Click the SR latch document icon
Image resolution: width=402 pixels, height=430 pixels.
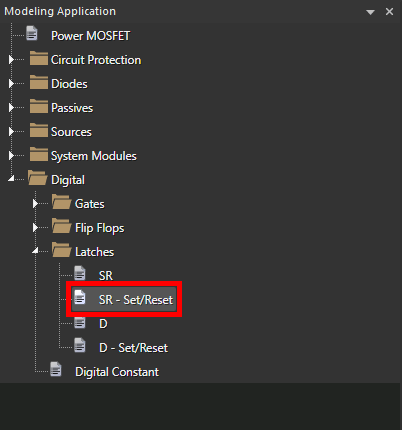click(80, 273)
